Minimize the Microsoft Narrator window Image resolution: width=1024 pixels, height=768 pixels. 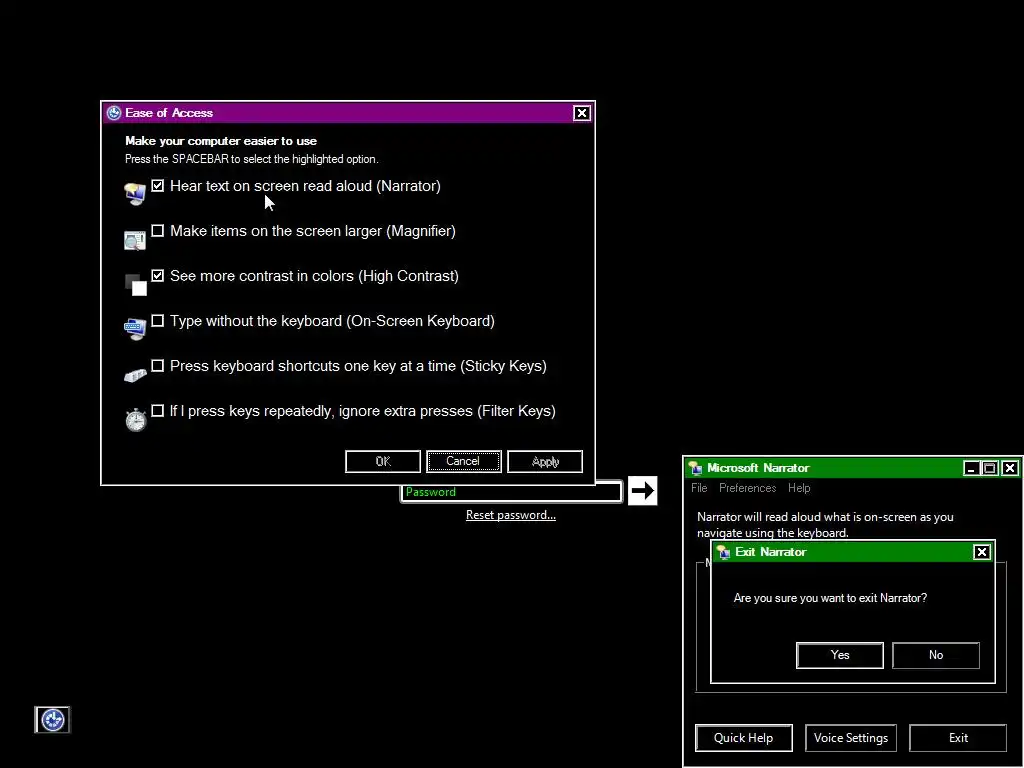point(971,468)
